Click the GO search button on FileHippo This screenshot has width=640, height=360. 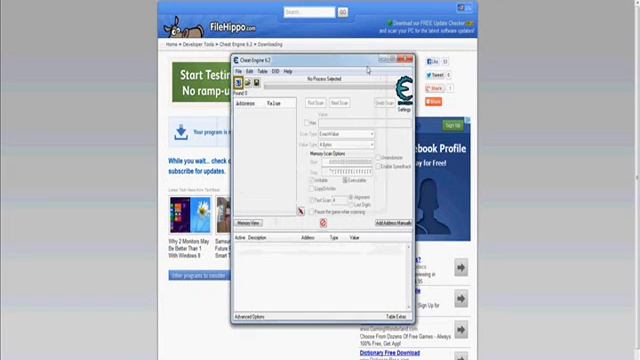pyautogui.click(x=342, y=12)
